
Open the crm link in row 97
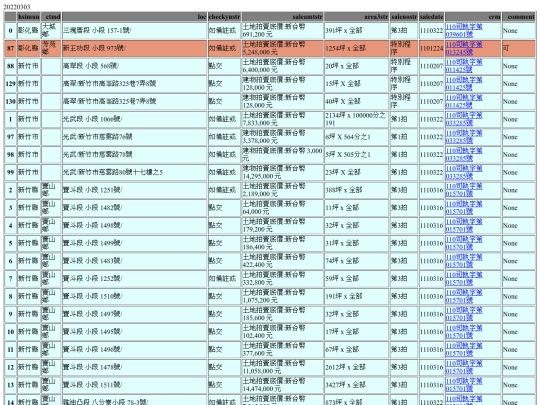point(464,137)
